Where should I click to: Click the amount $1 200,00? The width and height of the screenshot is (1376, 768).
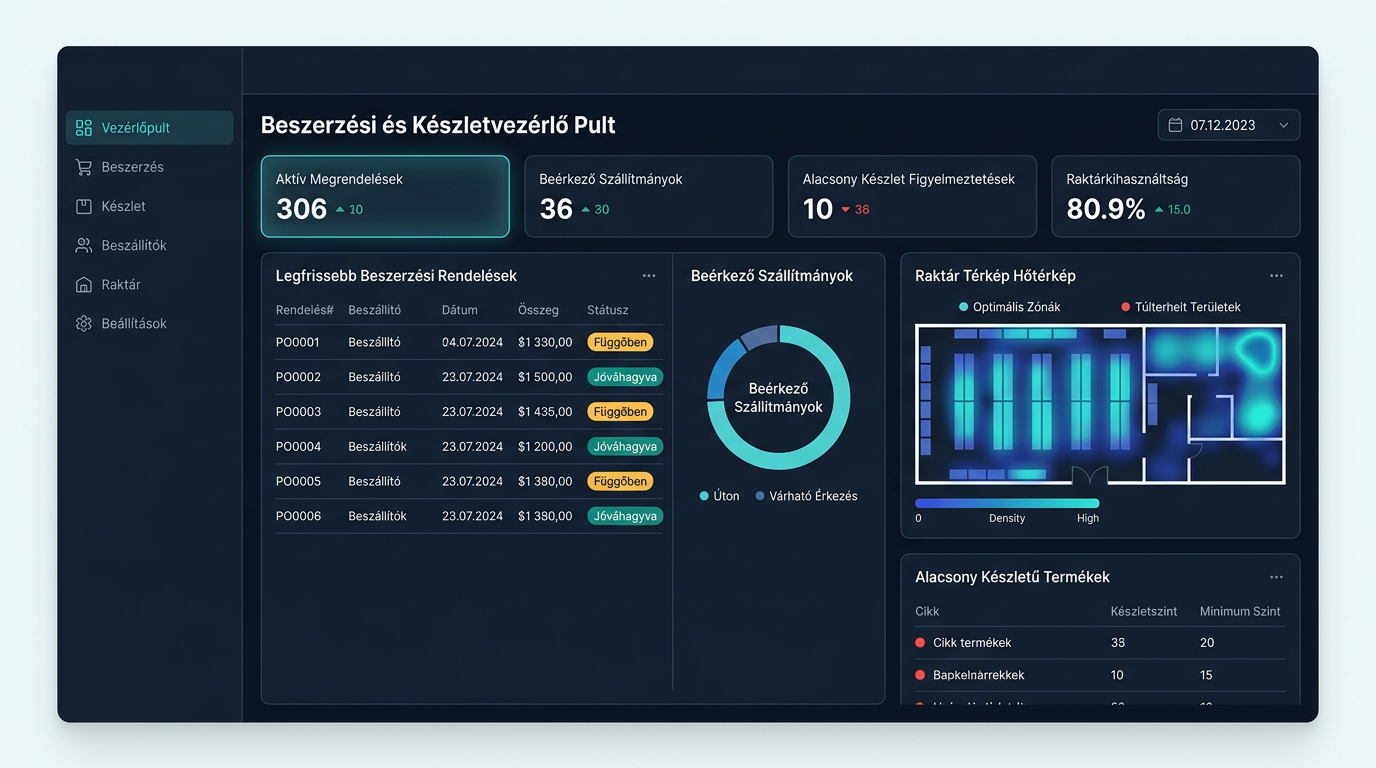(545, 447)
